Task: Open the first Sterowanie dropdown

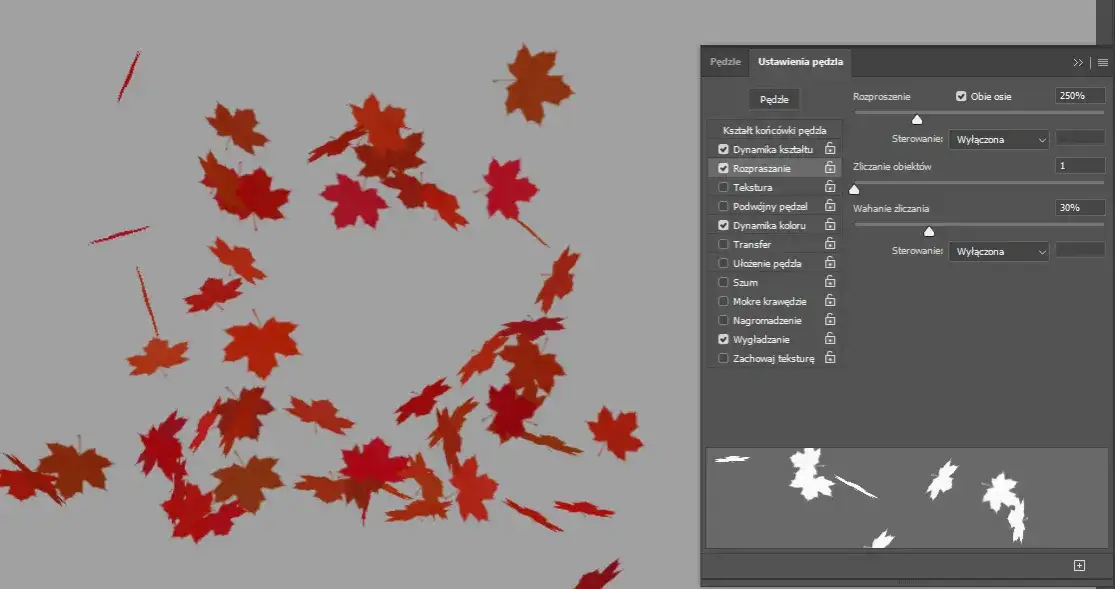Action: point(998,139)
